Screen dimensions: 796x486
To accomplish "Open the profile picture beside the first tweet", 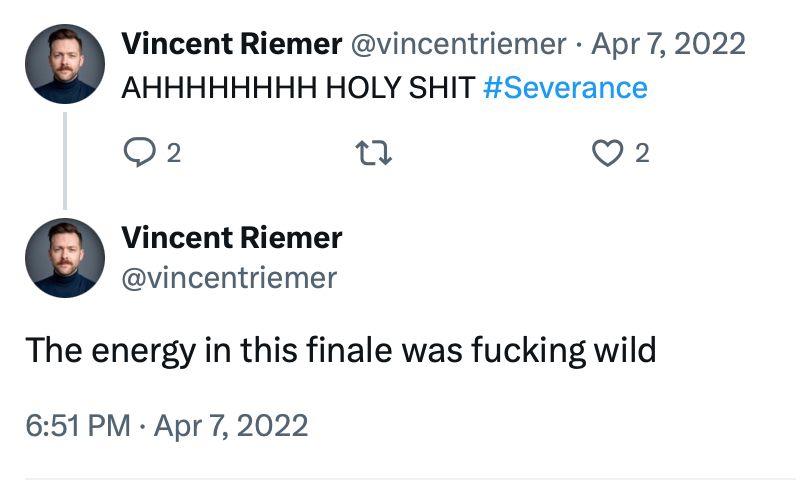I will point(65,64).
